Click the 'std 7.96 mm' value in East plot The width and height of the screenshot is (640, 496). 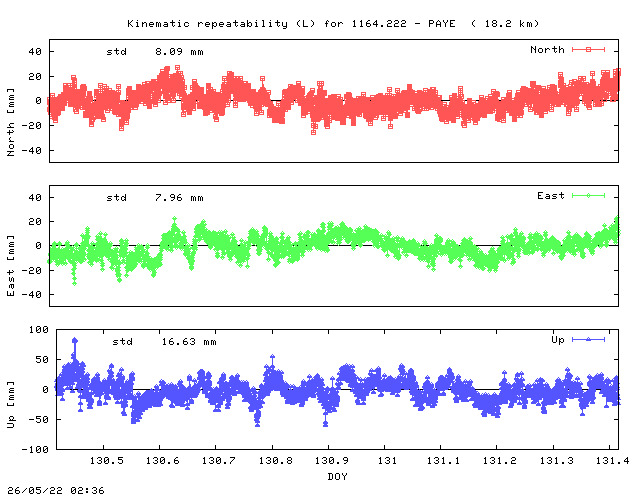[155, 198]
